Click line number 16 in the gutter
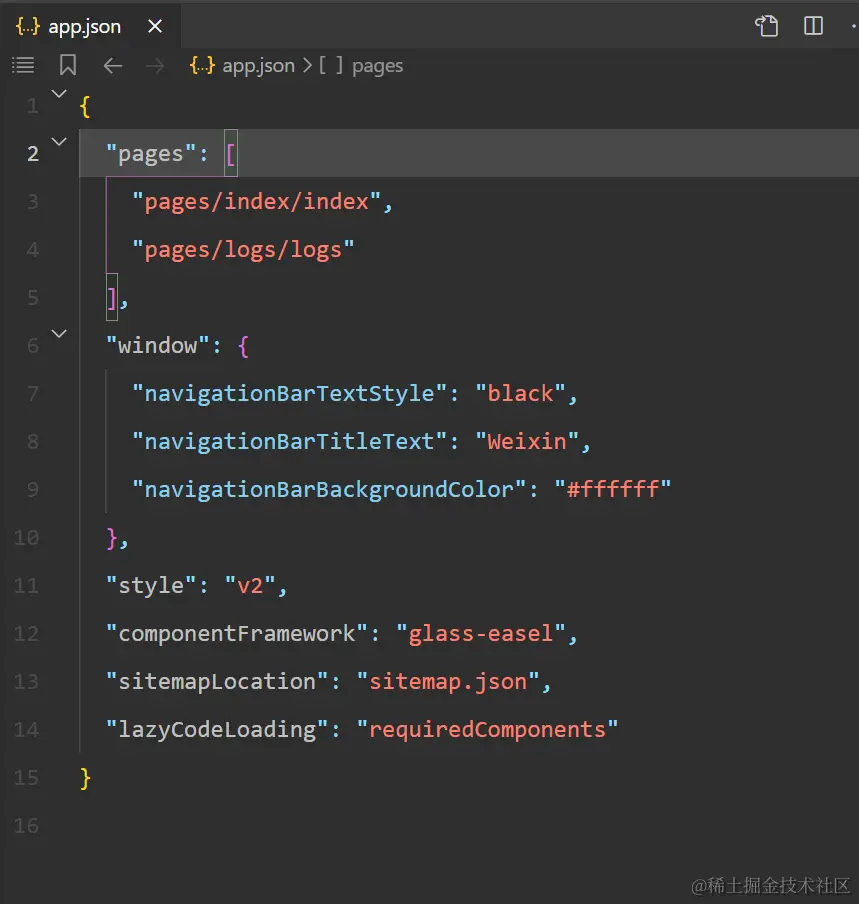 pyautogui.click(x=27, y=826)
